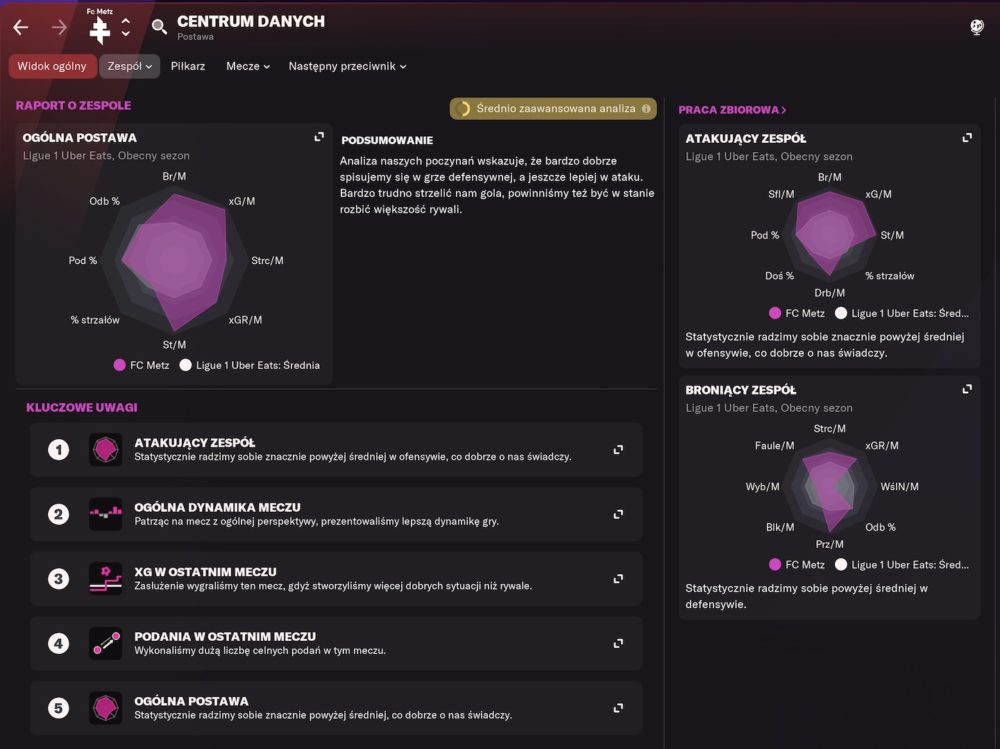
Task: Expand Następny przeciwnik dropdown
Action: 347,66
